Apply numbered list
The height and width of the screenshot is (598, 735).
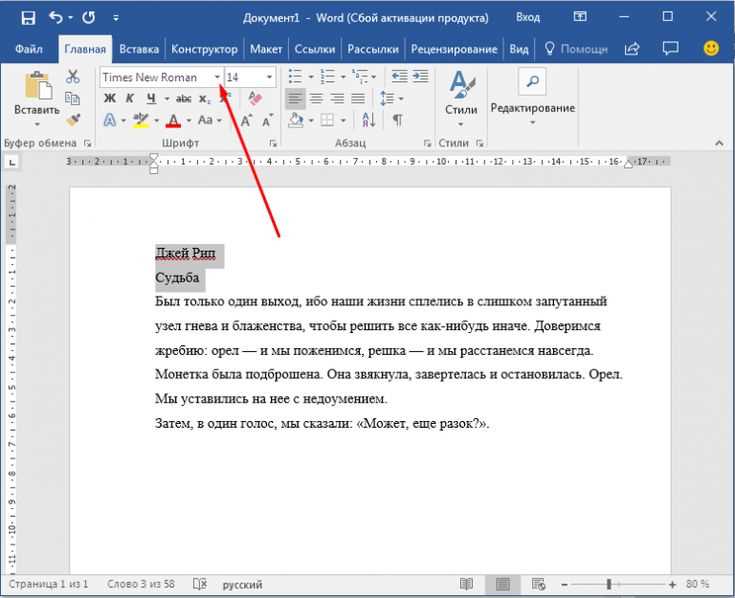327,76
